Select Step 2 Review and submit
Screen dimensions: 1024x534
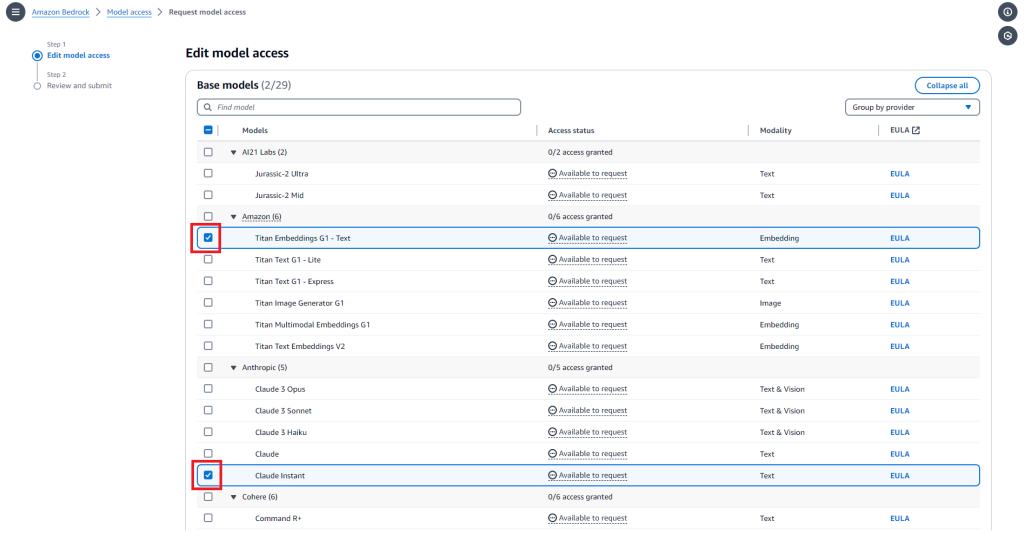point(79,86)
